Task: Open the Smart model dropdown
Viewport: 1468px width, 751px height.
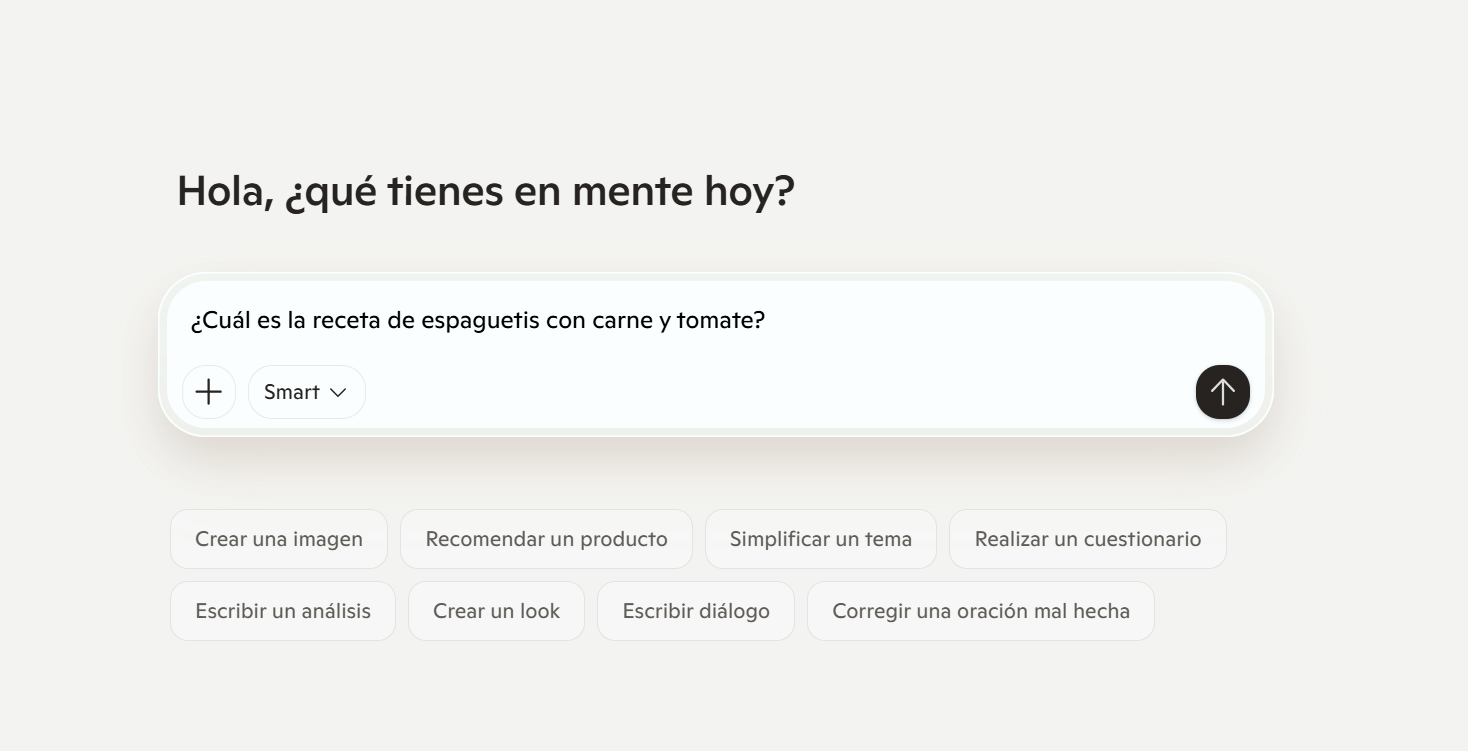Action: click(x=306, y=392)
